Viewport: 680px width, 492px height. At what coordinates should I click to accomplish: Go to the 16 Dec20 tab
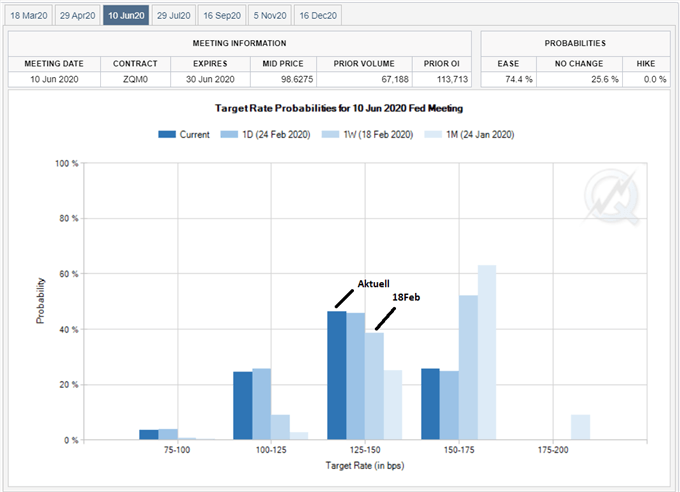[318, 15]
